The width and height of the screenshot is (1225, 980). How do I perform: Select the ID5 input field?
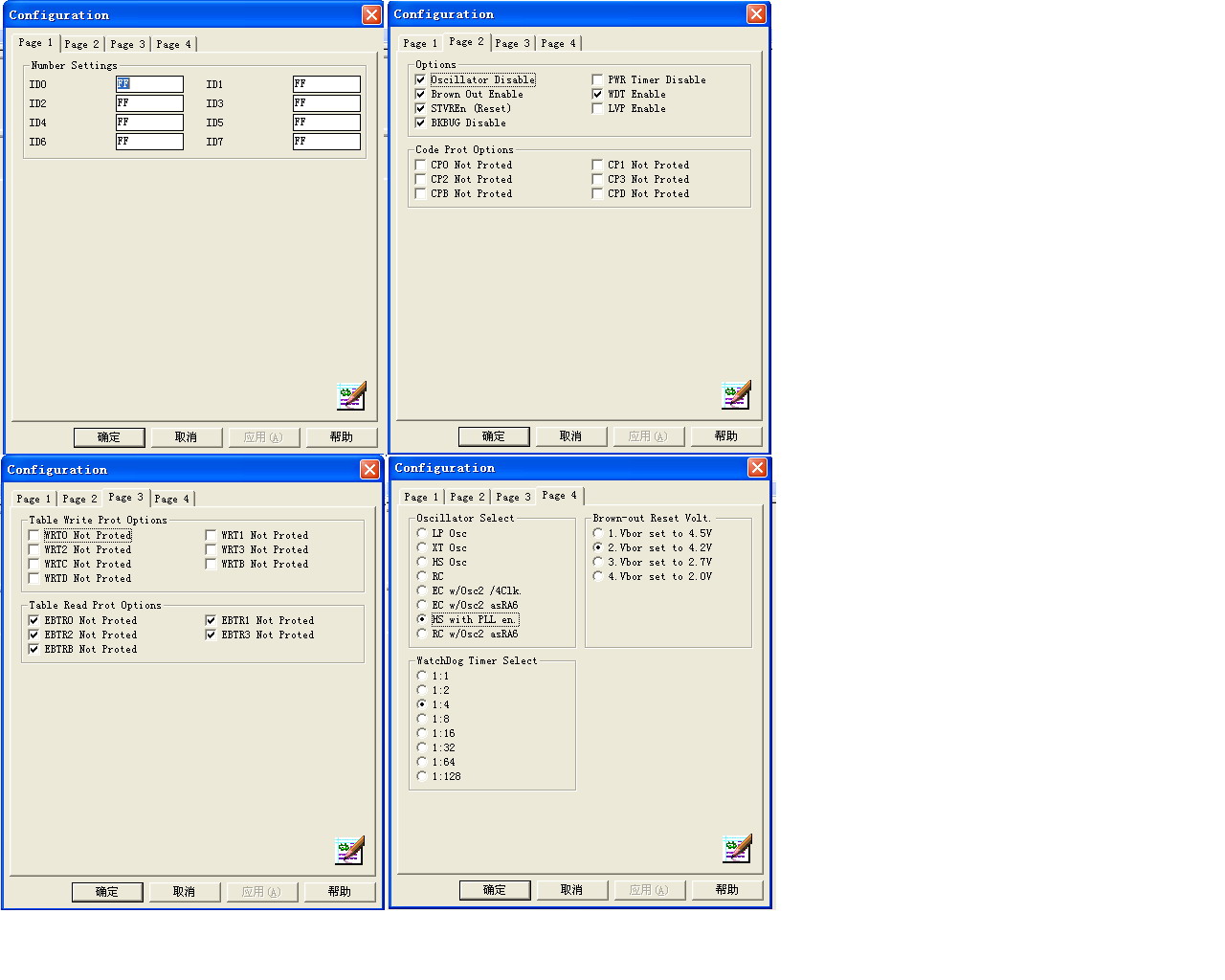point(326,122)
